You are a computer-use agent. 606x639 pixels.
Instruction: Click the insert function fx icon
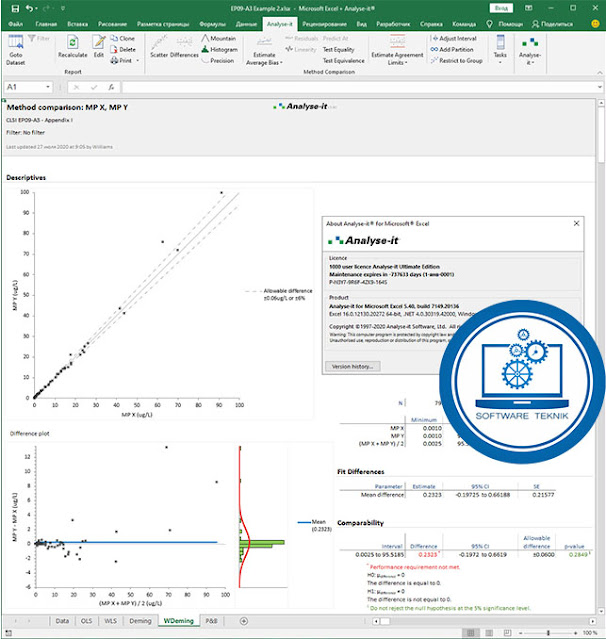point(111,87)
